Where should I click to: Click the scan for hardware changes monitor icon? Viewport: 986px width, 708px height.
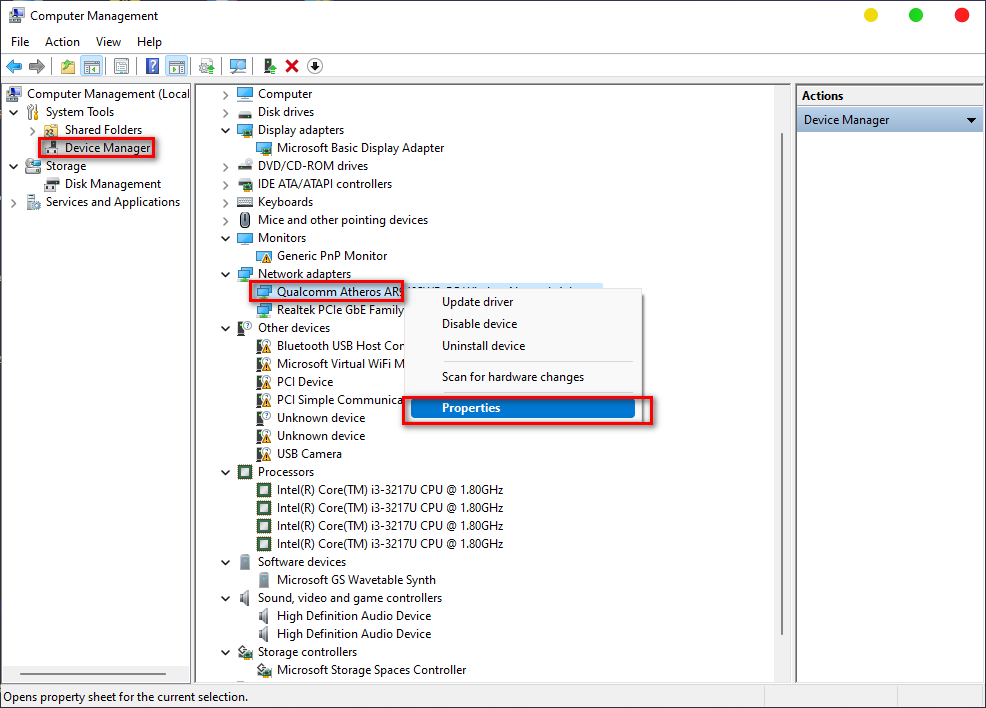238,66
